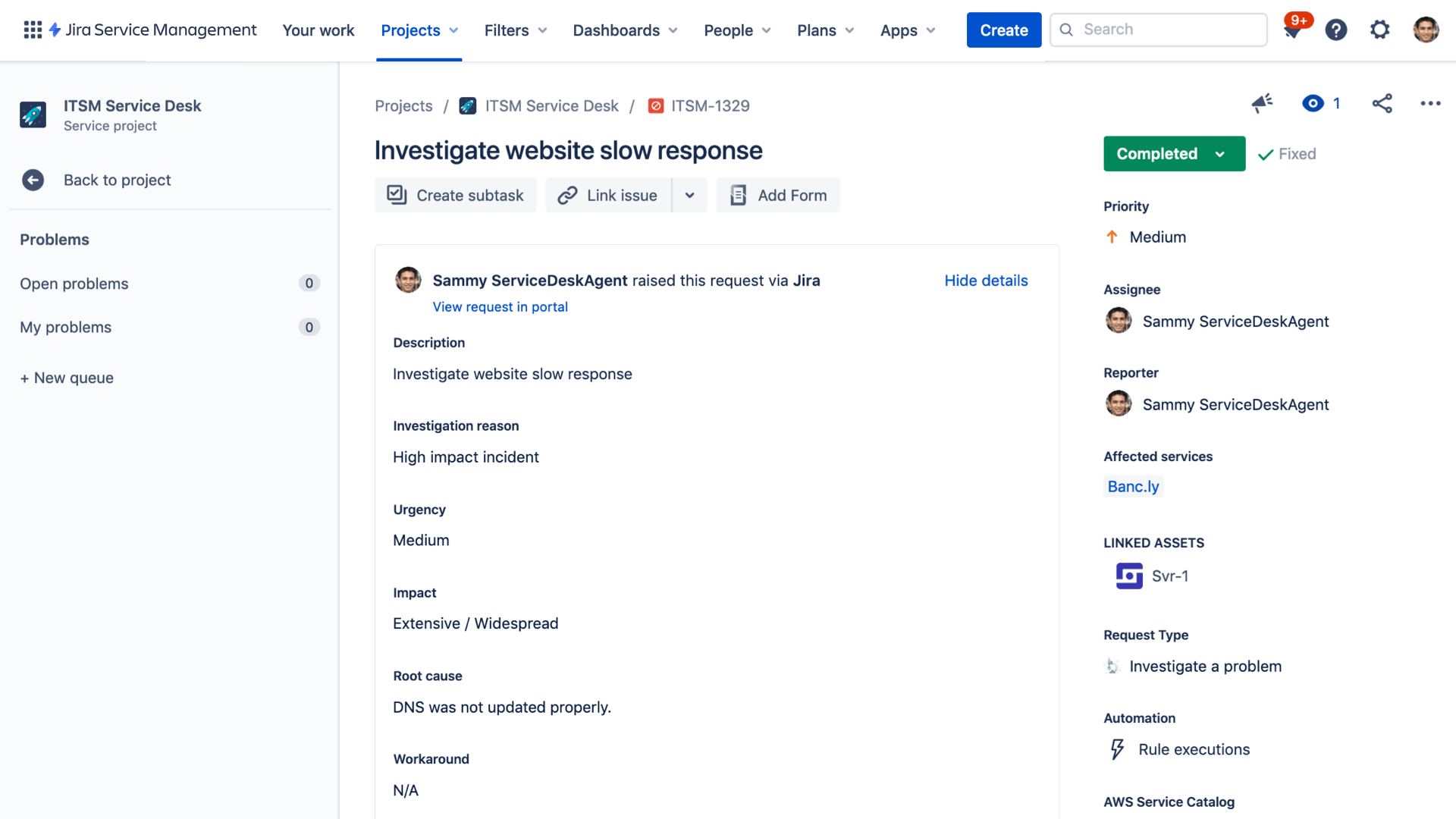Click View request in portal link
The image size is (1456, 819).
point(500,306)
